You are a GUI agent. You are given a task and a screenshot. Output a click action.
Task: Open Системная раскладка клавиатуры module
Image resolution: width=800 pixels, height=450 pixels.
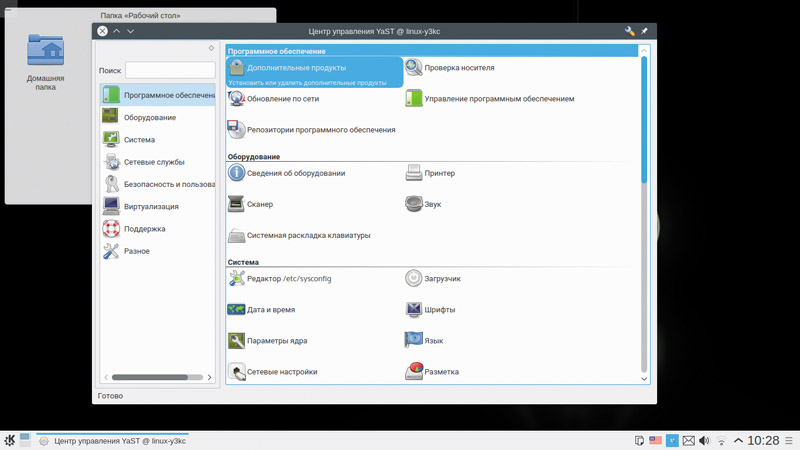(x=299, y=235)
